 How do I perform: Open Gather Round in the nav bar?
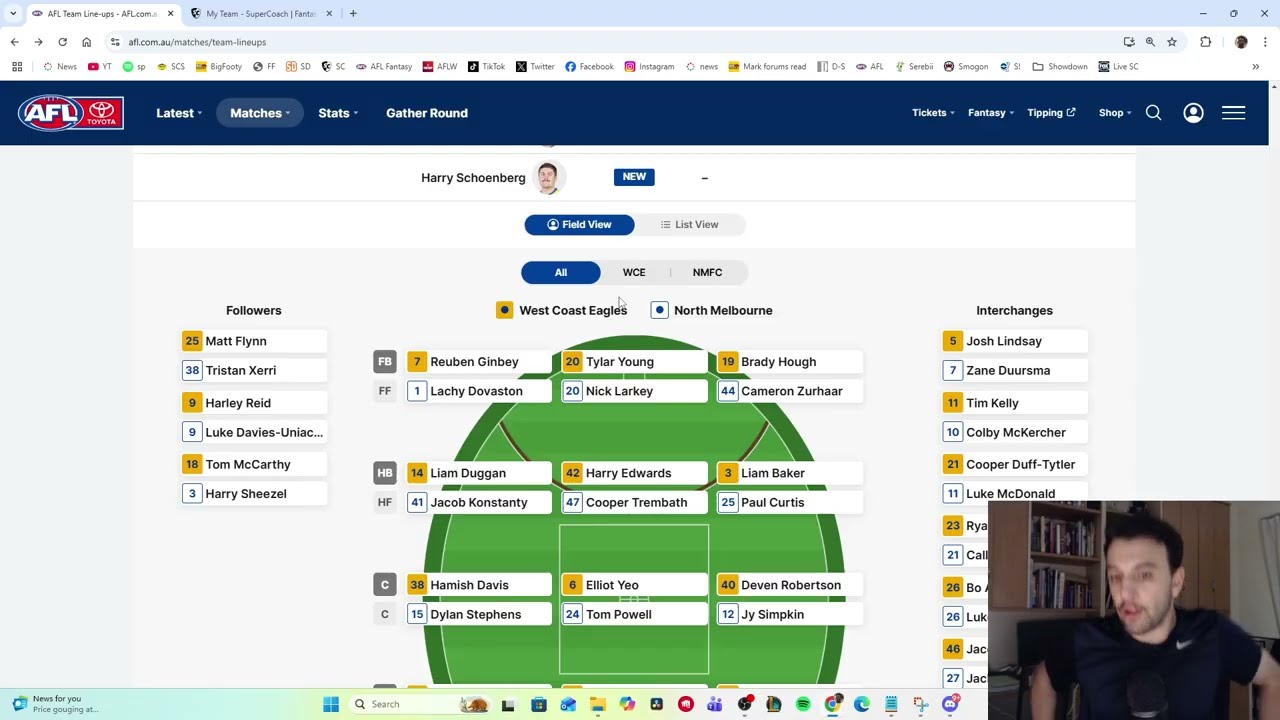tap(427, 113)
